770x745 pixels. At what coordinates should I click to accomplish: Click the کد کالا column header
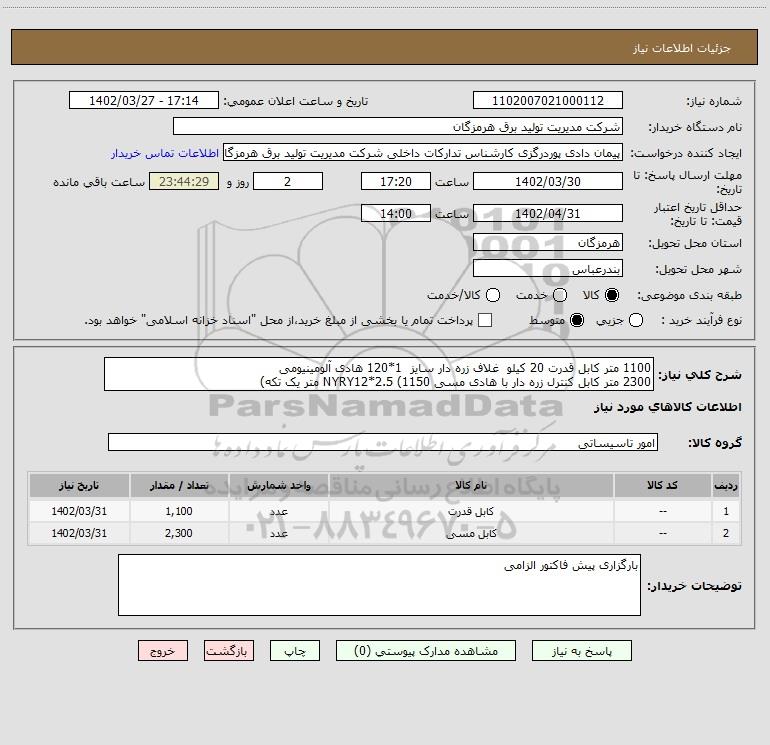[x=662, y=486]
